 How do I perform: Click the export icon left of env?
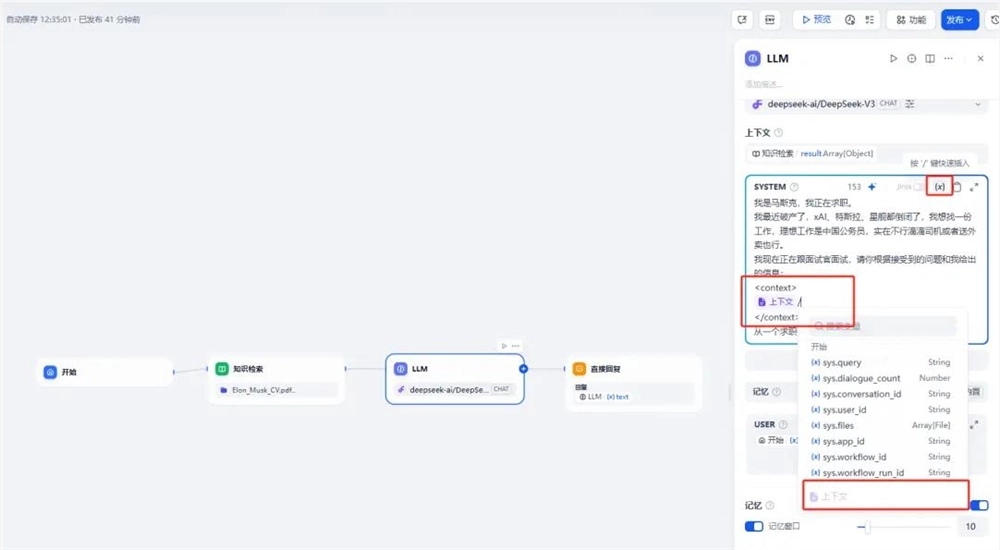pyautogui.click(x=742, y=20)
